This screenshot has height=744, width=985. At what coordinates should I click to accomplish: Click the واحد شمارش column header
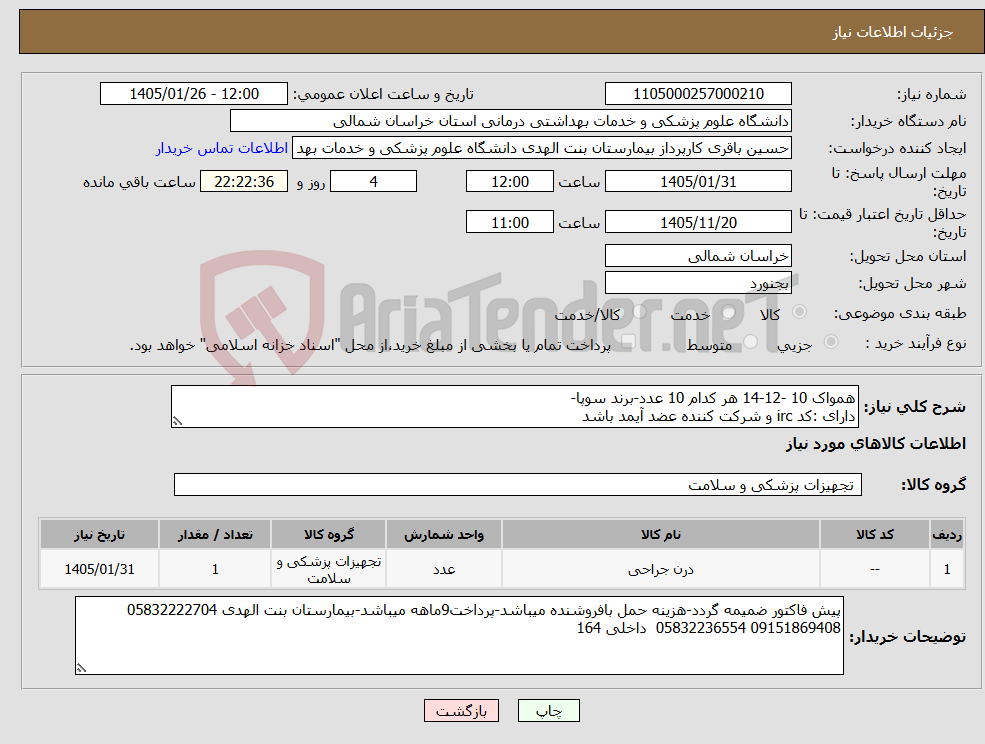pyautogui.click(x=444, y=534)
